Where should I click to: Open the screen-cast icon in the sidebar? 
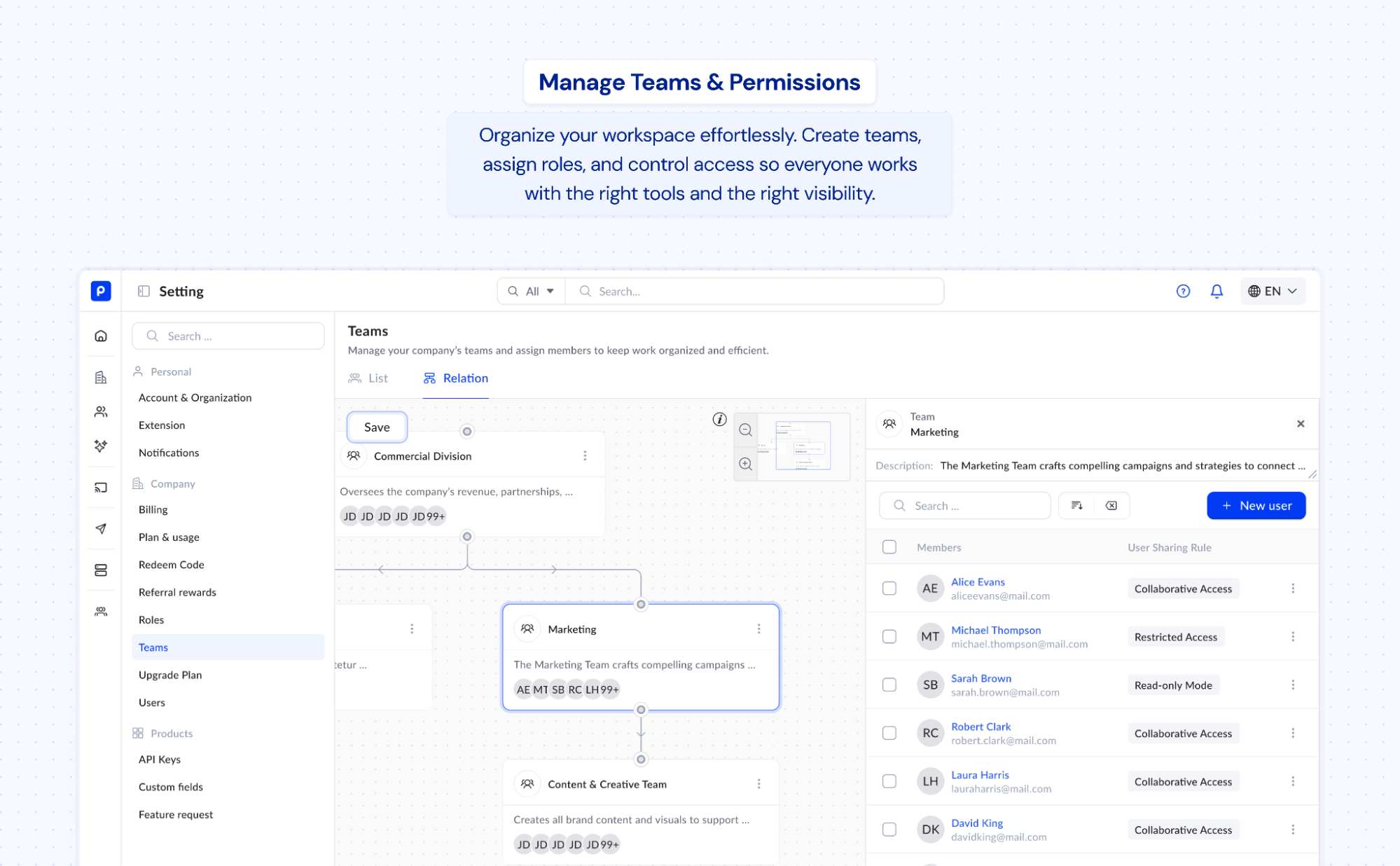[x=100, y=488]
